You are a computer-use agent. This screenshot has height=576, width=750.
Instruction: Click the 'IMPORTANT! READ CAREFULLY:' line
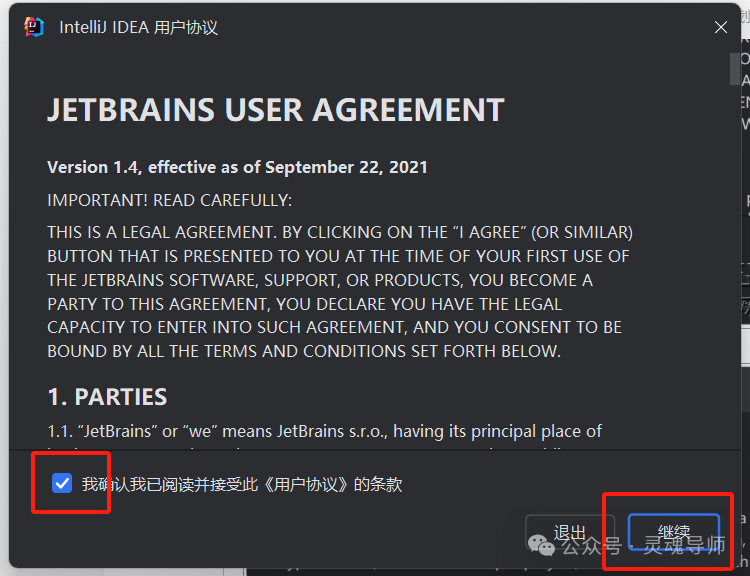(x=170, y=200)
